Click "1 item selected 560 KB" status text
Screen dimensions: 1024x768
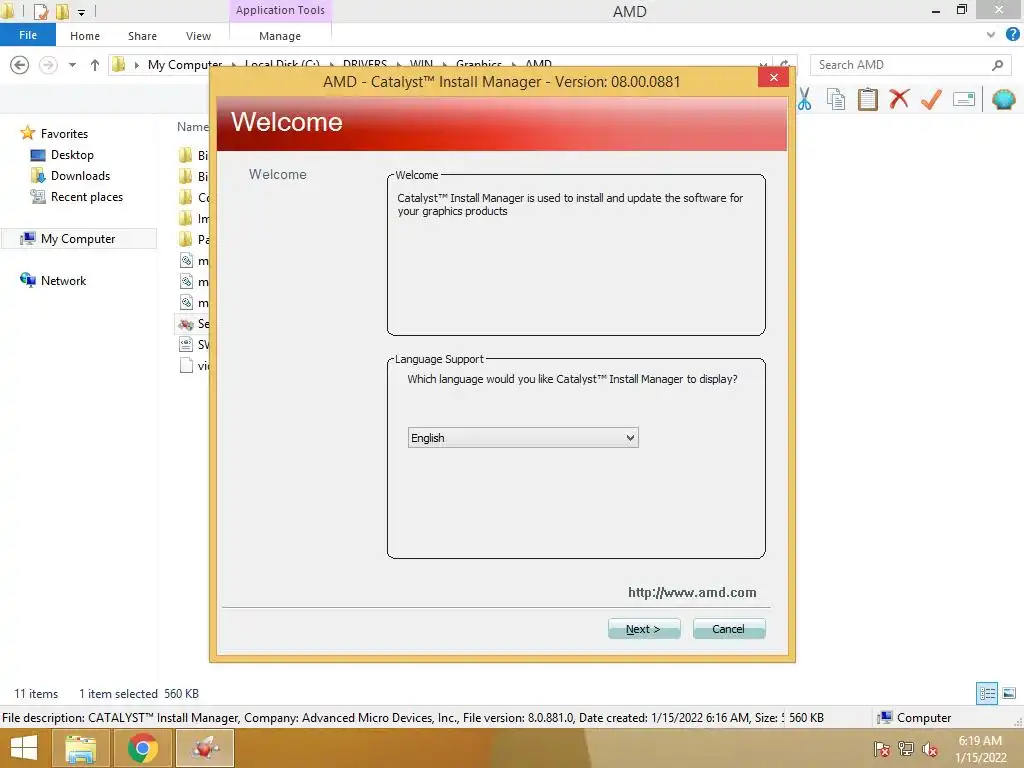(x=138, y=694)
